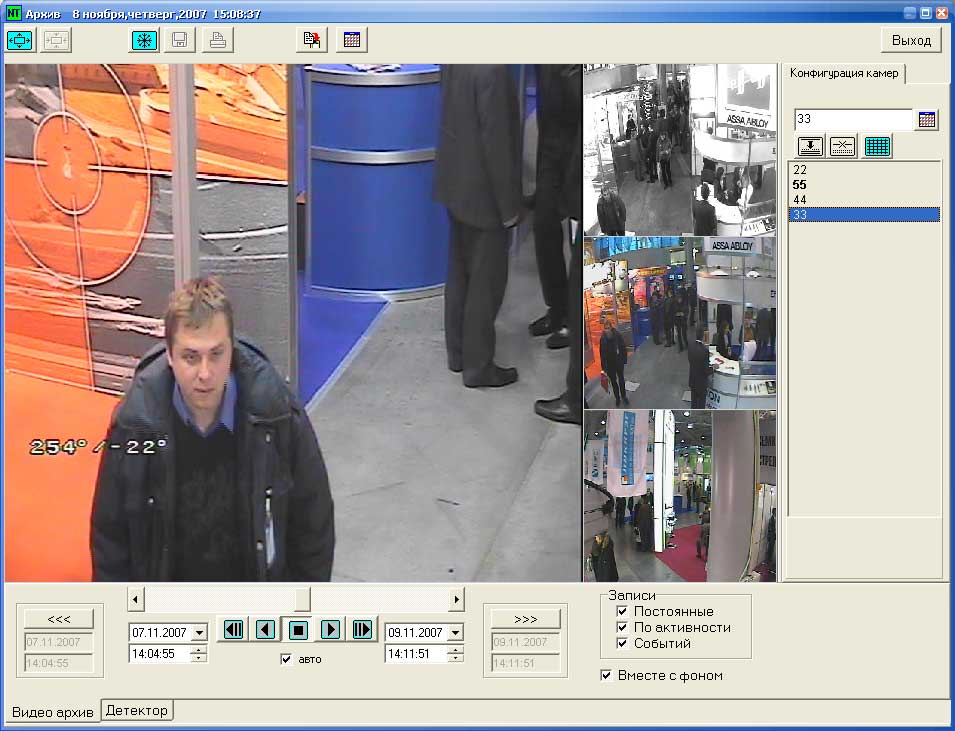Open the 07.11.2007 start date dropdown
This screenshot has width=955, height=731.
coord(198,633)
